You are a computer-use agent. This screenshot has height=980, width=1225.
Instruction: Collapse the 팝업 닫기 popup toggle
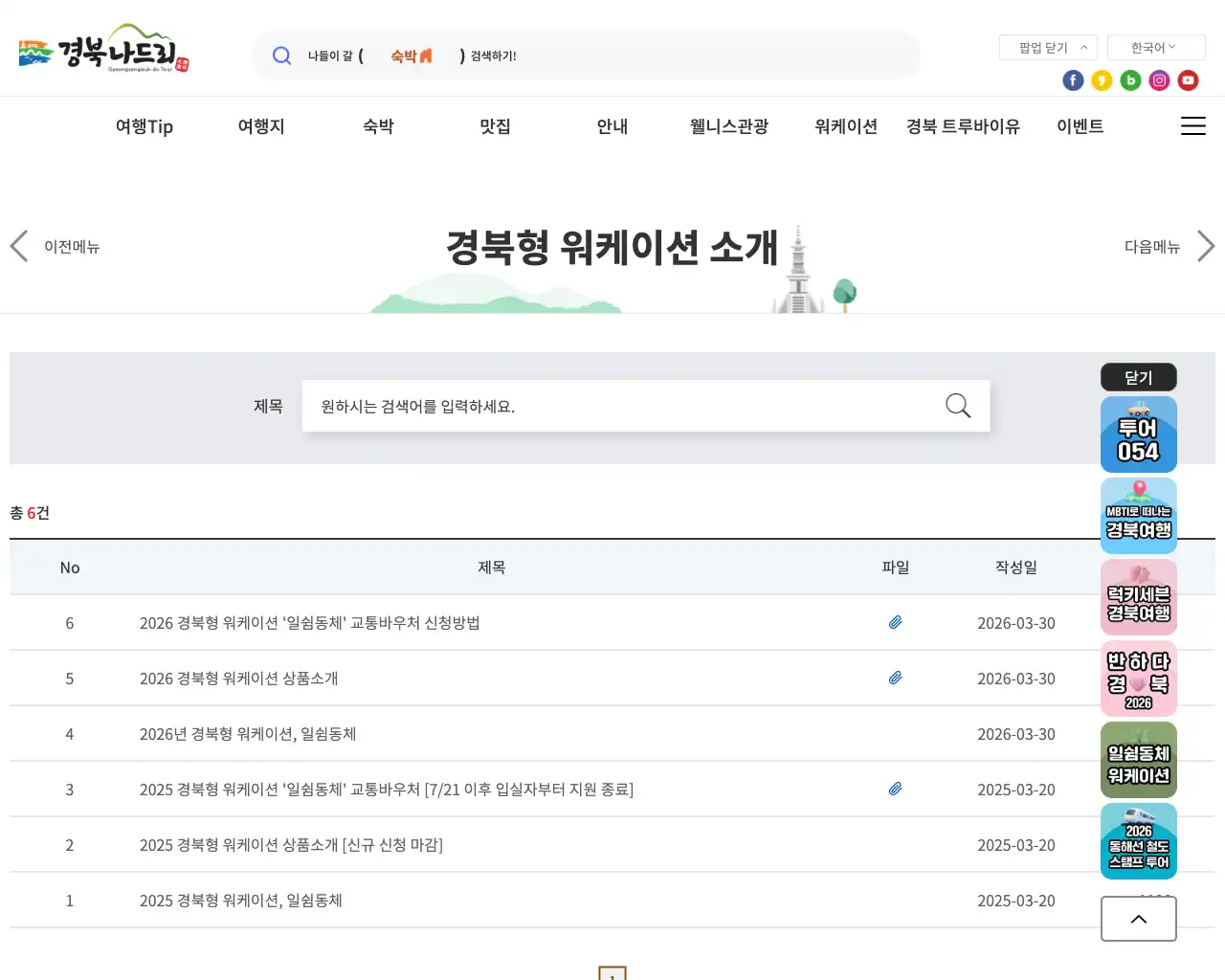click(x=1048, y=47)
